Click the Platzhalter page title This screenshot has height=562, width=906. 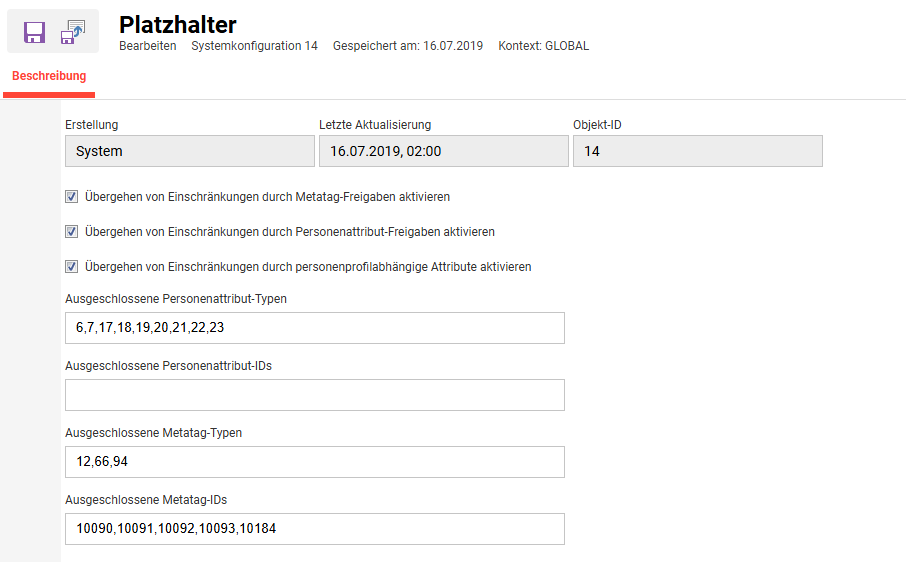tap(178, 25)
